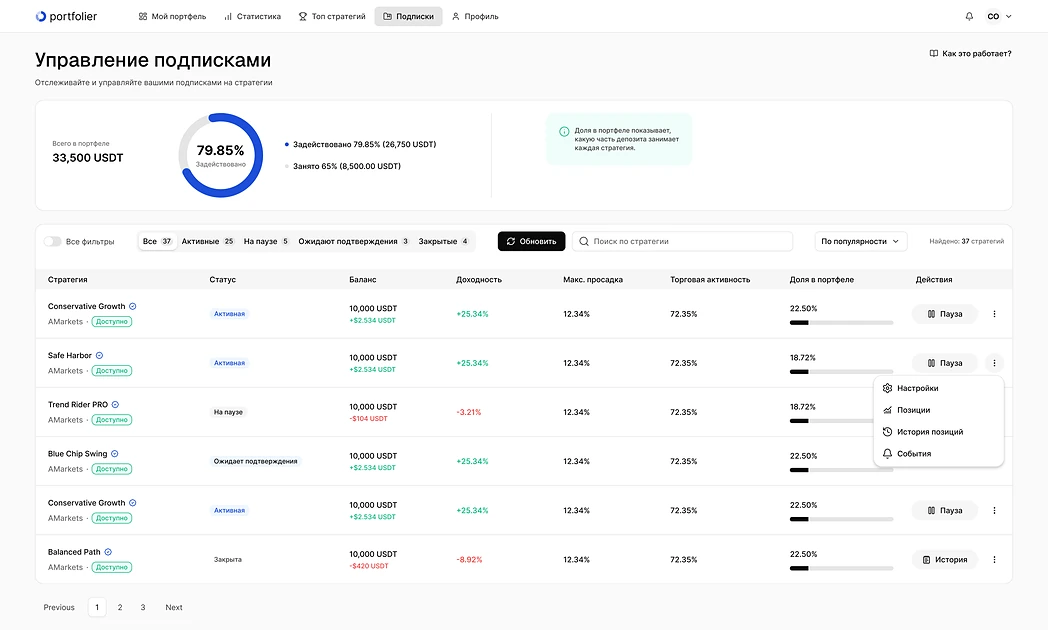Click the Ожидает подтверждения status badge
Image resolution: width=1048 pixels, height=630 pixels.
tap(255, 461)
